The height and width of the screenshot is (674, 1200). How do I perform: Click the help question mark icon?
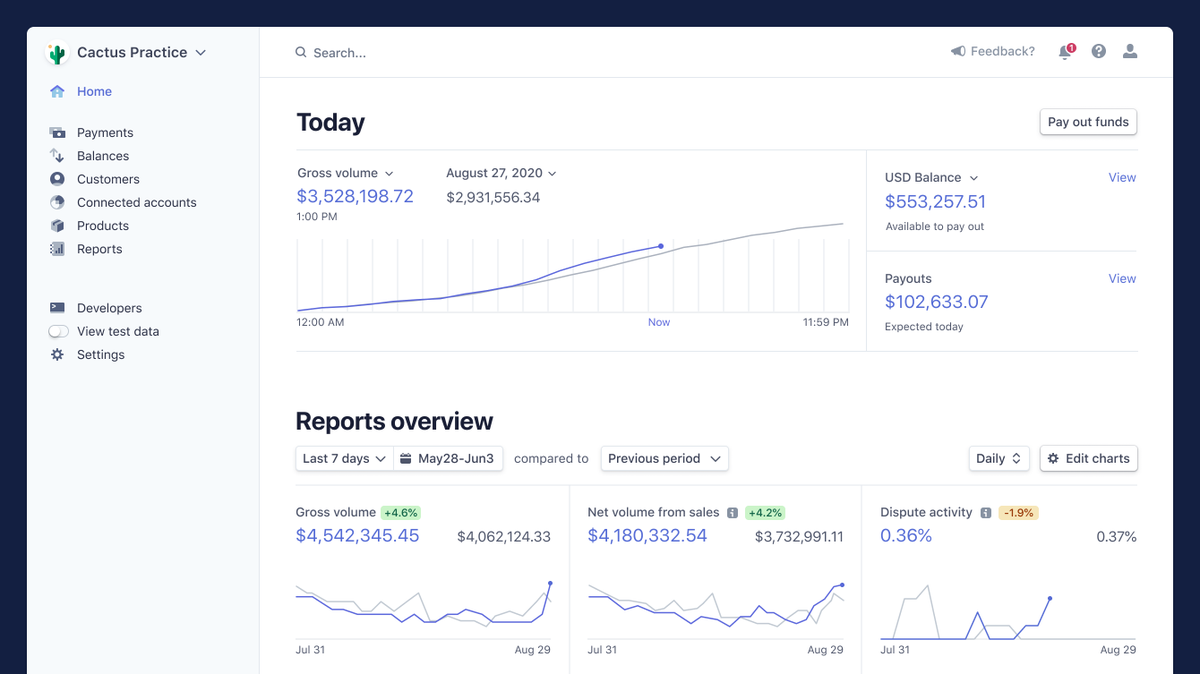click(1098, 51)
